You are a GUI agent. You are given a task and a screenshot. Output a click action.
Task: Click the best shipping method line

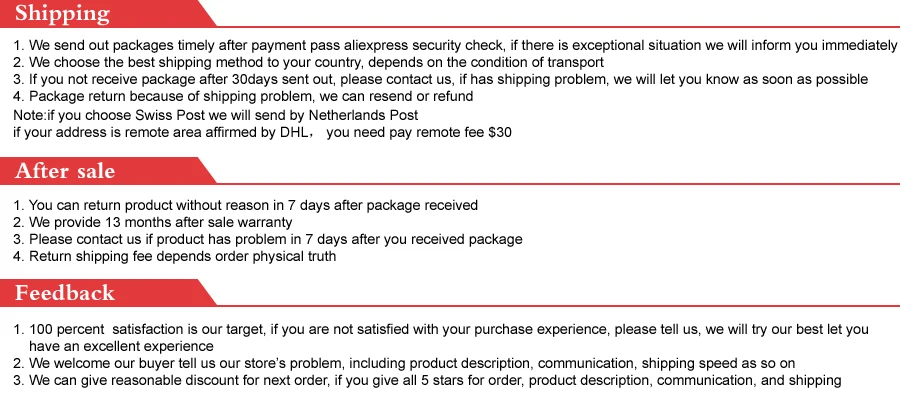pos(308,62)
